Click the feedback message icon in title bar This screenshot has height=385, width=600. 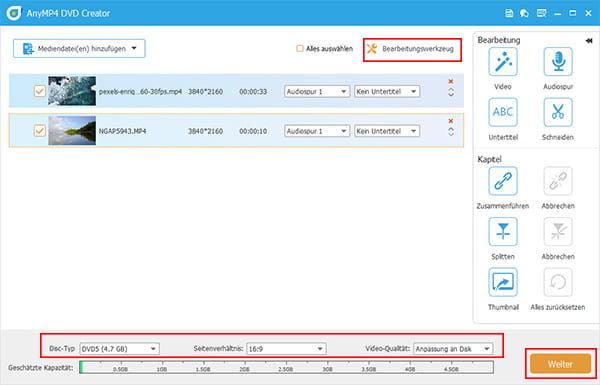coord(541,13)
